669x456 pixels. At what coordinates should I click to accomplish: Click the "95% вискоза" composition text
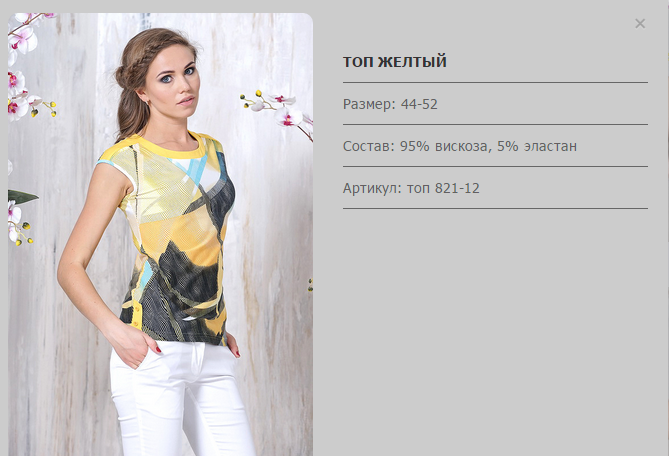(445, 146)
